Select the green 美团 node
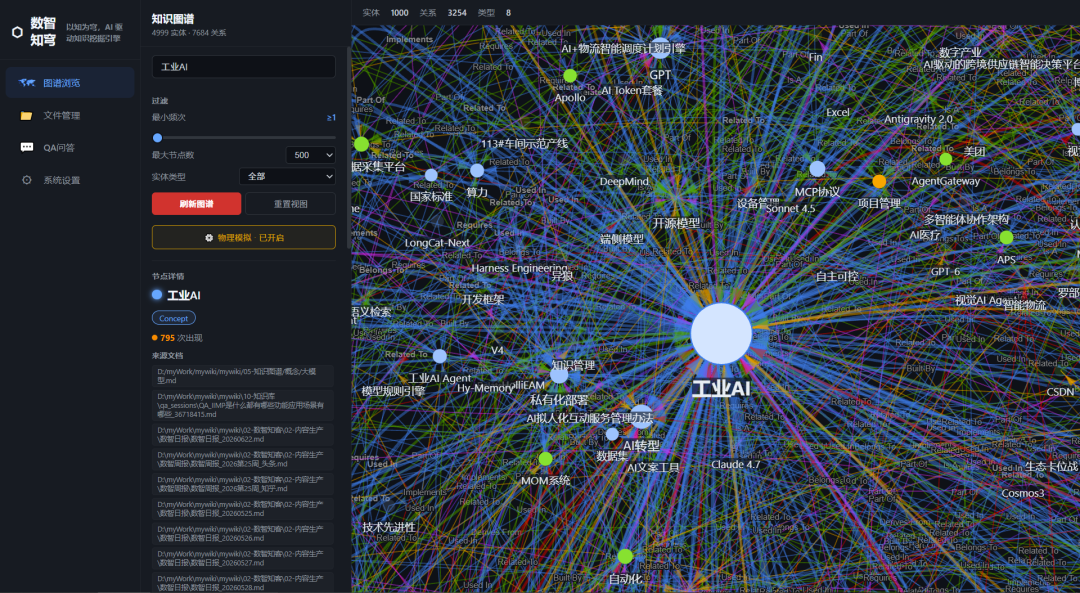Screen dimensions: 1080x593 click(x=946, y=159)
